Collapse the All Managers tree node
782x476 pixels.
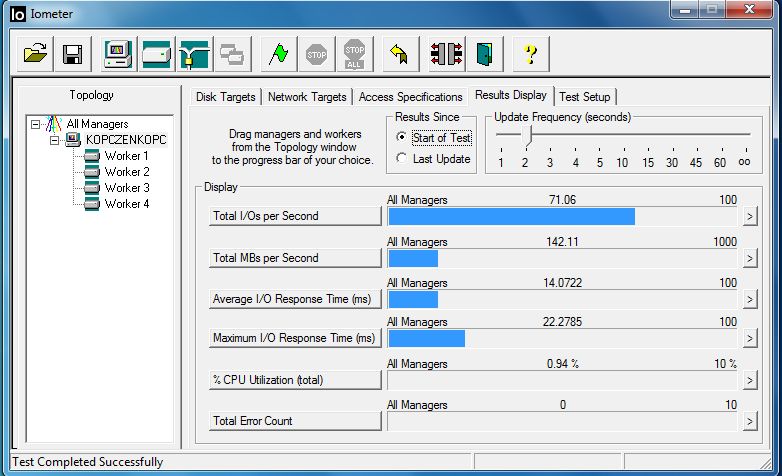pyautogui.click(x=35, y=124)
